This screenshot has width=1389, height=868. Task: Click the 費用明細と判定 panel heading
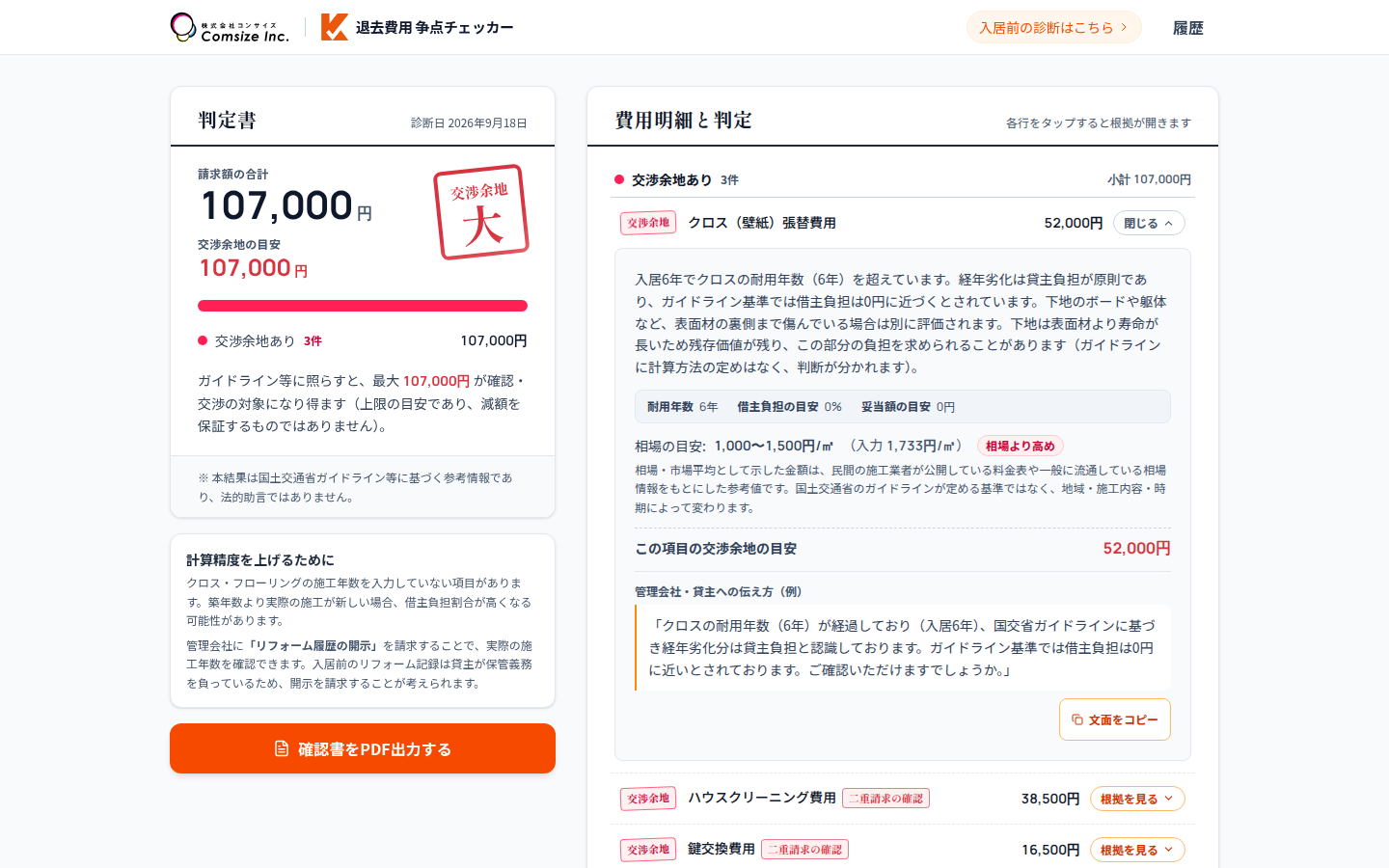tap(684, 121)
